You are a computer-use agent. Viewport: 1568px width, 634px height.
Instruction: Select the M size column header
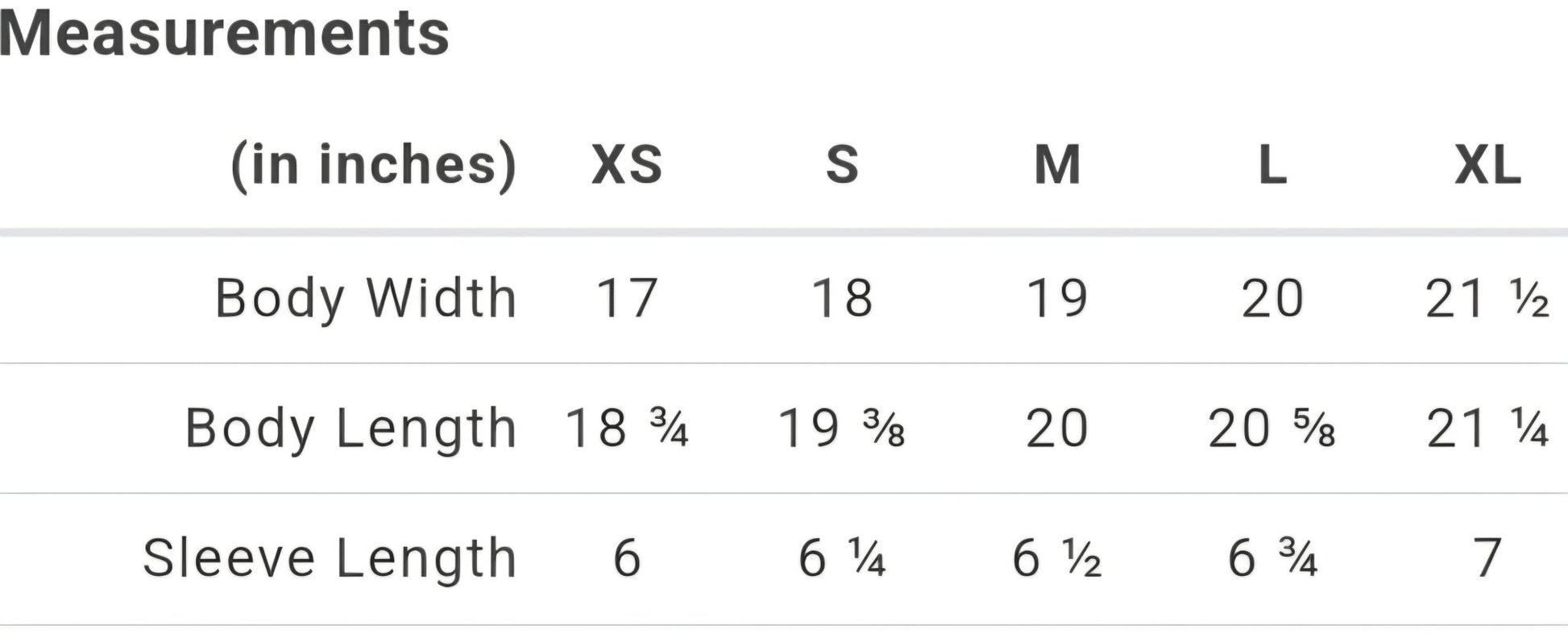1057,165
